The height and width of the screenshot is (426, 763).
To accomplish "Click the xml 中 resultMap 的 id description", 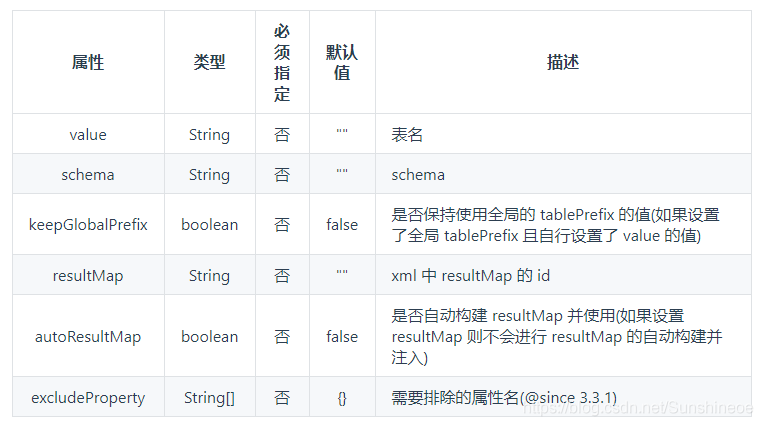I will (x=471, y=276).
